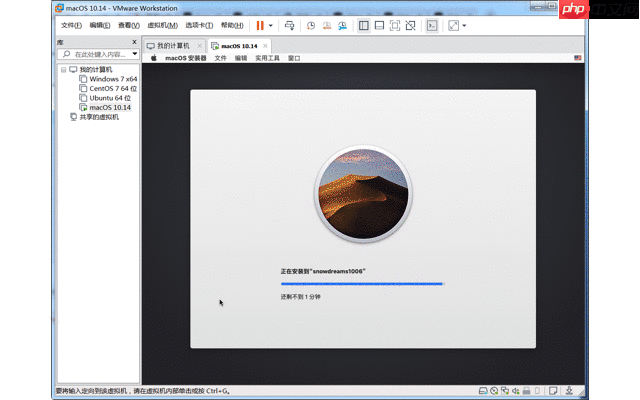Click the installation progress bar
The width and height of the screenshot is (640, 400).
pos(362,284)
